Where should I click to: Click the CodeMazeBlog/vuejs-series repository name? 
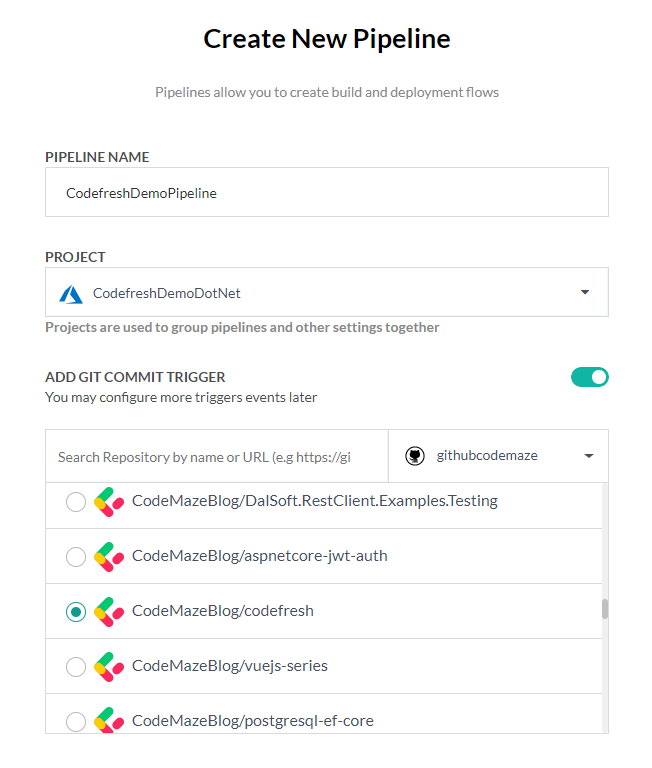point(229,666)
